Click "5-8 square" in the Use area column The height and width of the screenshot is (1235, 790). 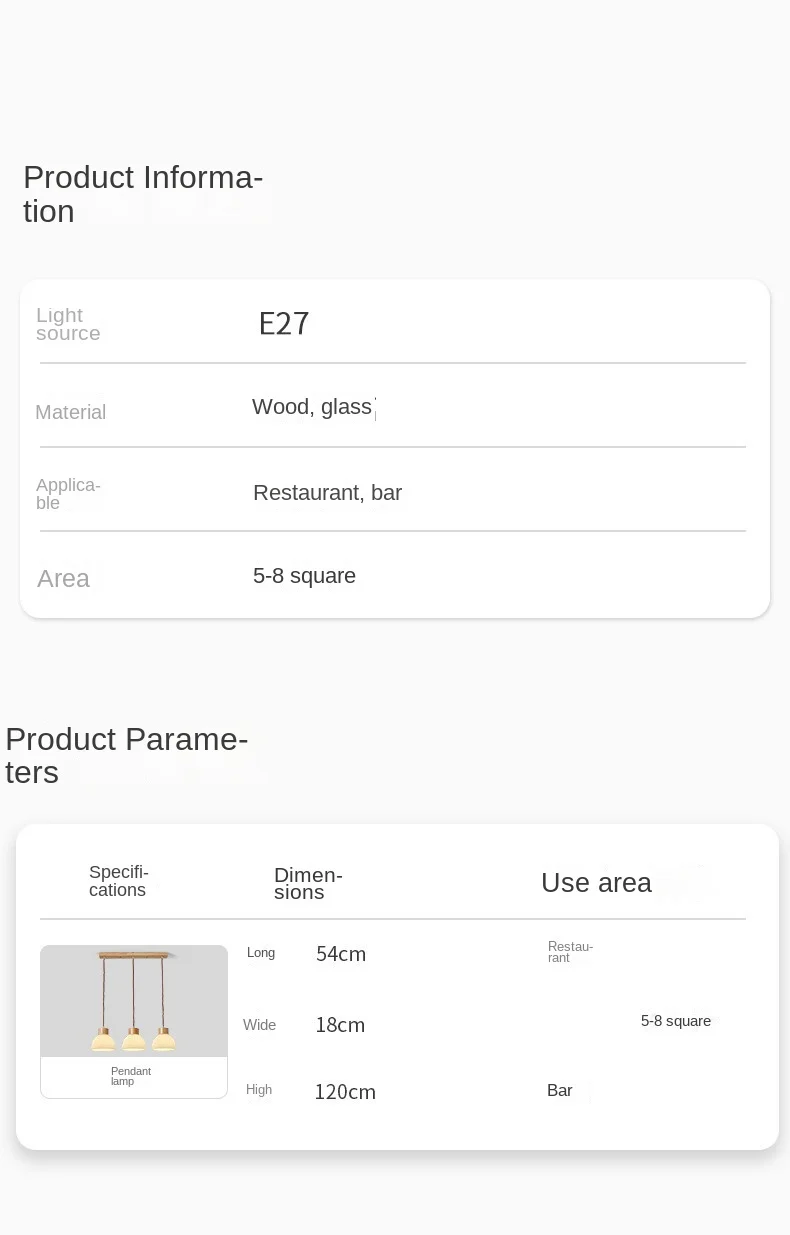coord(676,1021)
